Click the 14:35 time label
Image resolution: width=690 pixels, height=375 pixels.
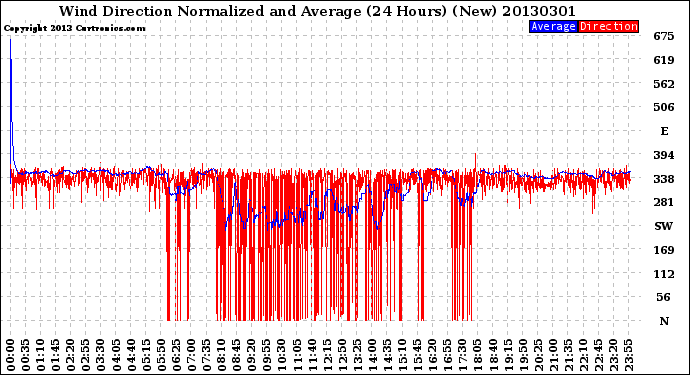[387, 355]
